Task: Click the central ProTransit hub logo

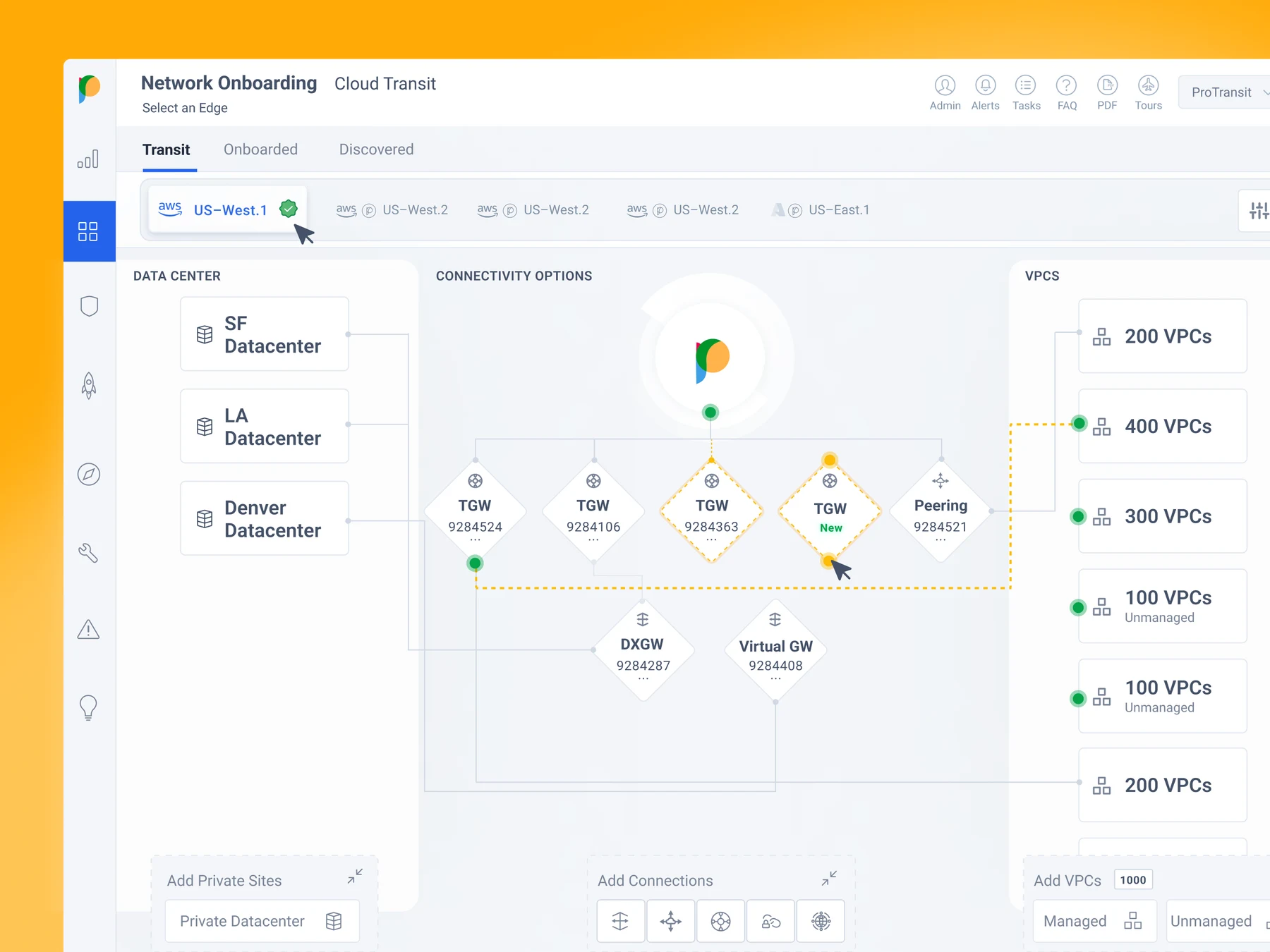Action: coord(713,360)
